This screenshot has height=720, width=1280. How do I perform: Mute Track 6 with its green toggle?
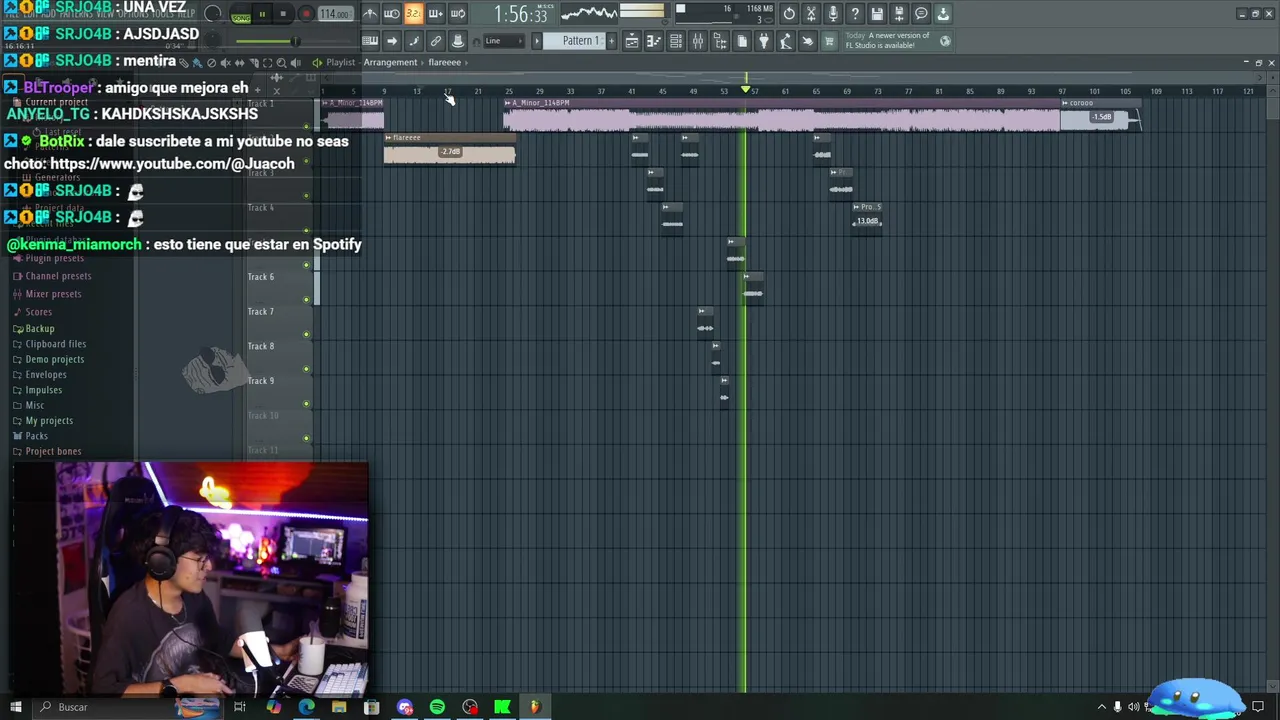pyautogui.click(x=306, y=299)
